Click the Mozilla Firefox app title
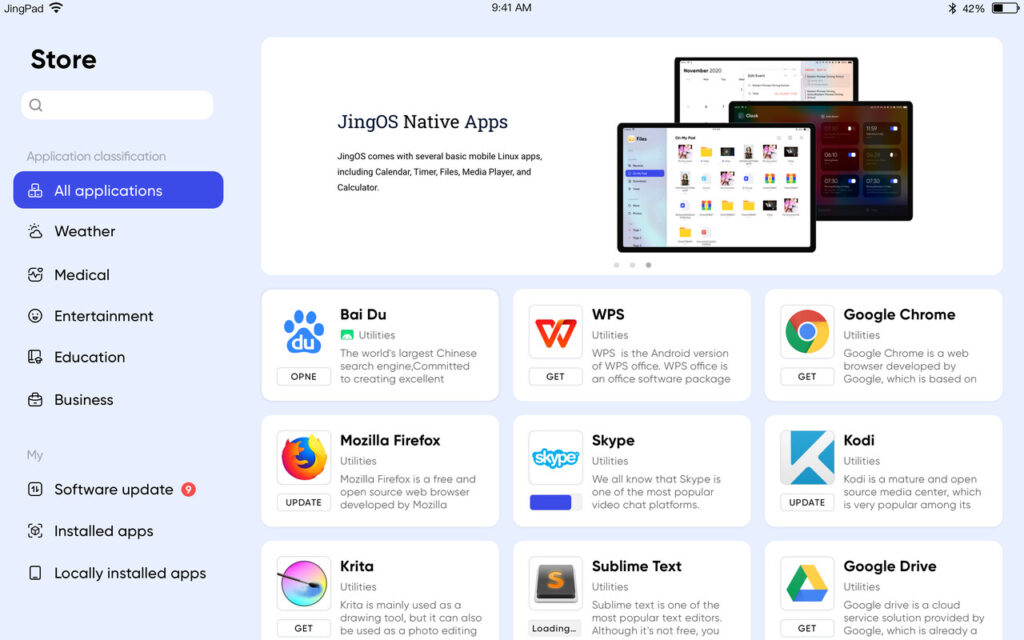The width and height of the screenshot is (1024, 640). [x=390, y=441]
